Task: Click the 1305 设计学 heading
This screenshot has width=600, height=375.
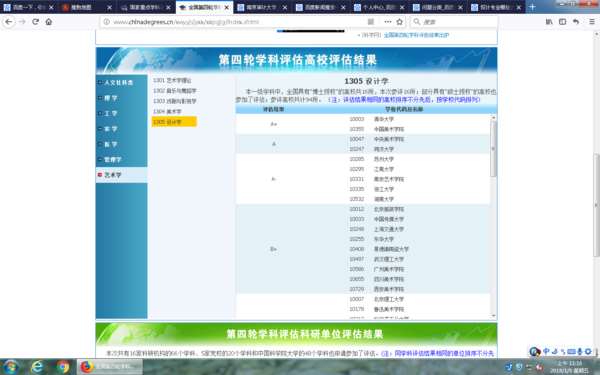Action: [366, 81]
